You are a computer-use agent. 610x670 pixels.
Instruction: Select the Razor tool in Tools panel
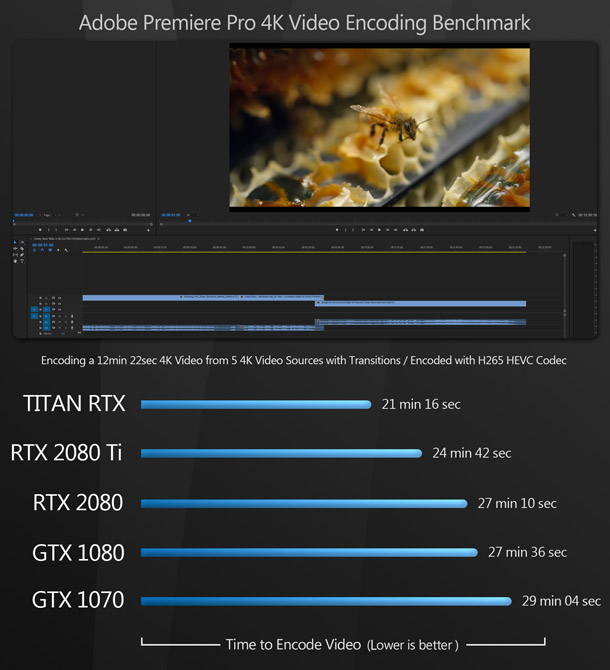[22, 249]
